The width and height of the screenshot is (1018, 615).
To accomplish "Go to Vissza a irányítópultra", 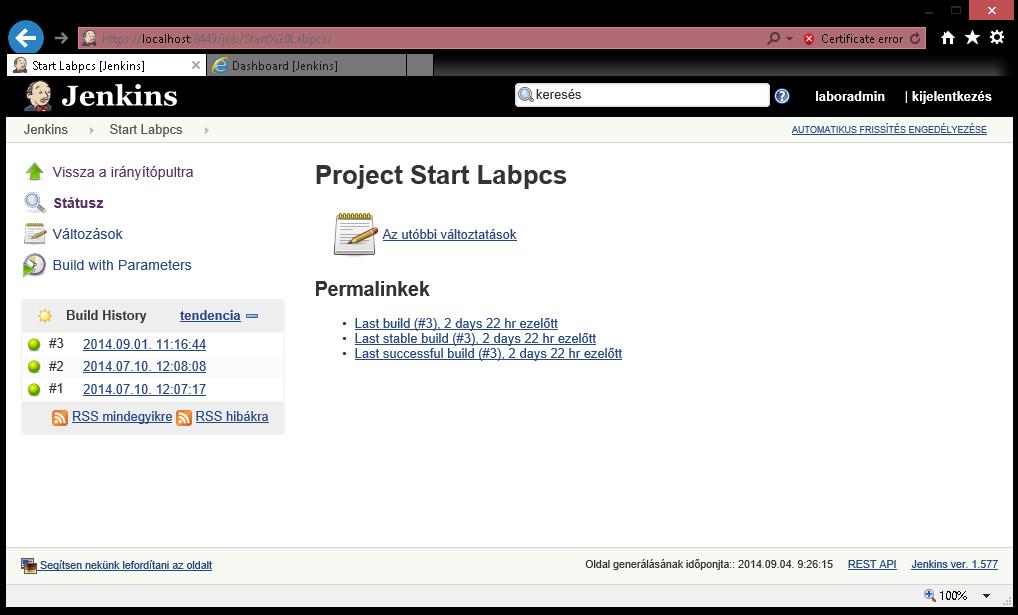I will 123,172.
